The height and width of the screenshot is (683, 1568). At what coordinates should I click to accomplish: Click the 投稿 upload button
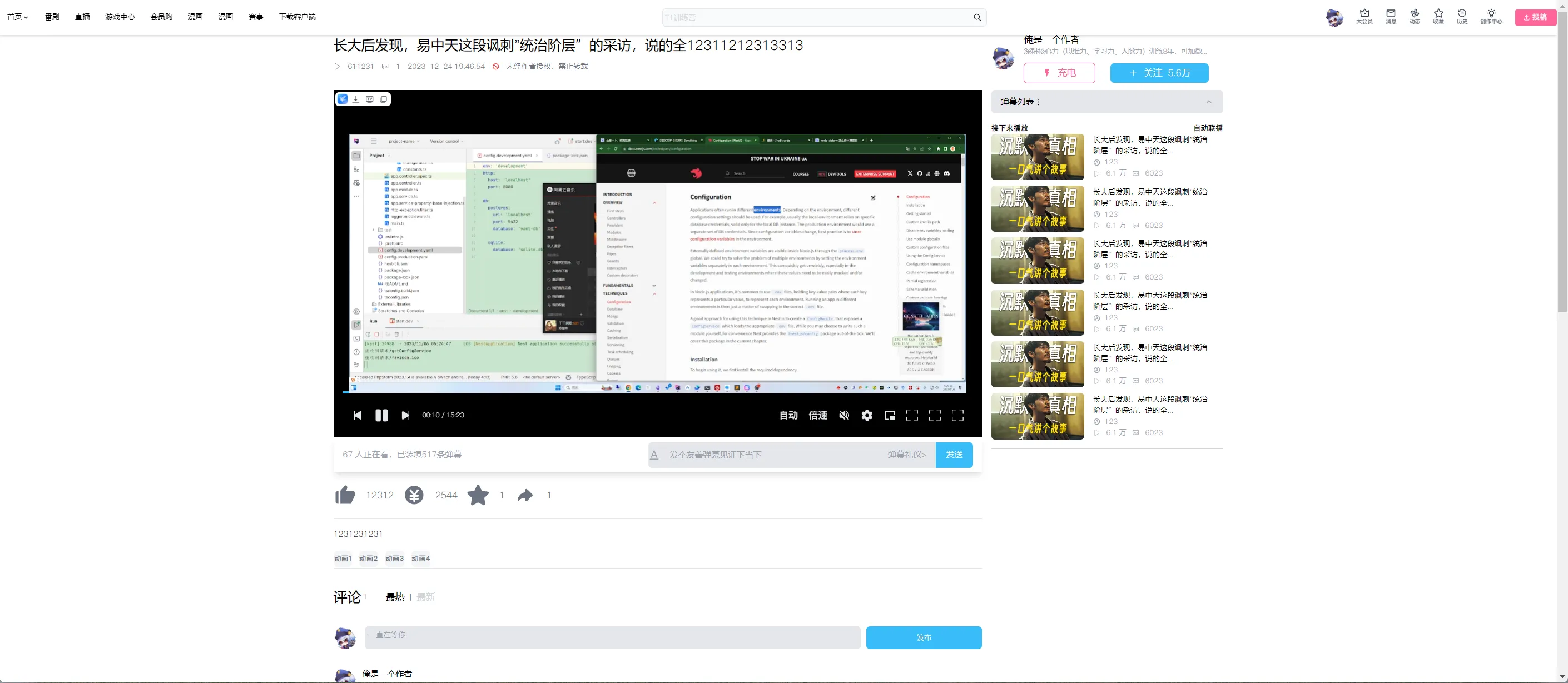(1535, 18)
